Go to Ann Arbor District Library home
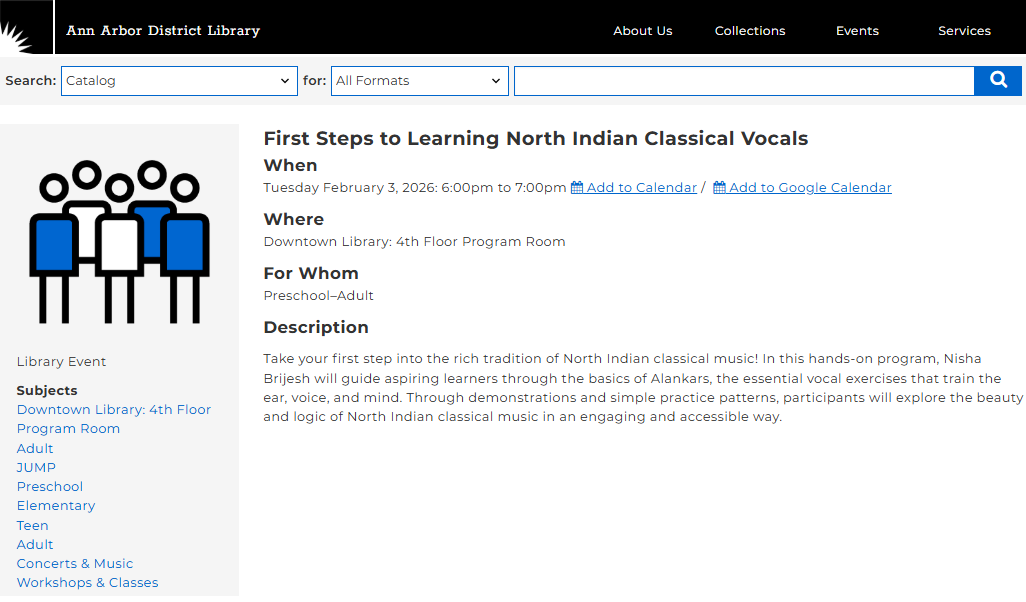 point(163,31)
